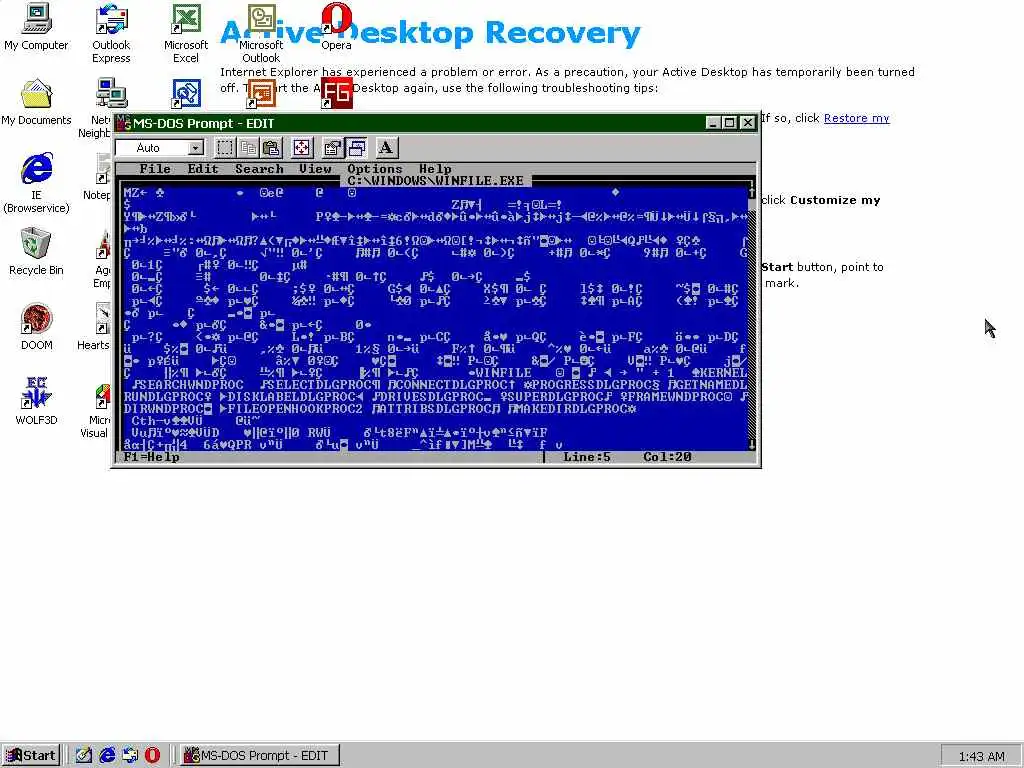This screenshot has height=768, width=1024.
Task: Select the Opera desktop shortcut
Action: coord(336,27)
